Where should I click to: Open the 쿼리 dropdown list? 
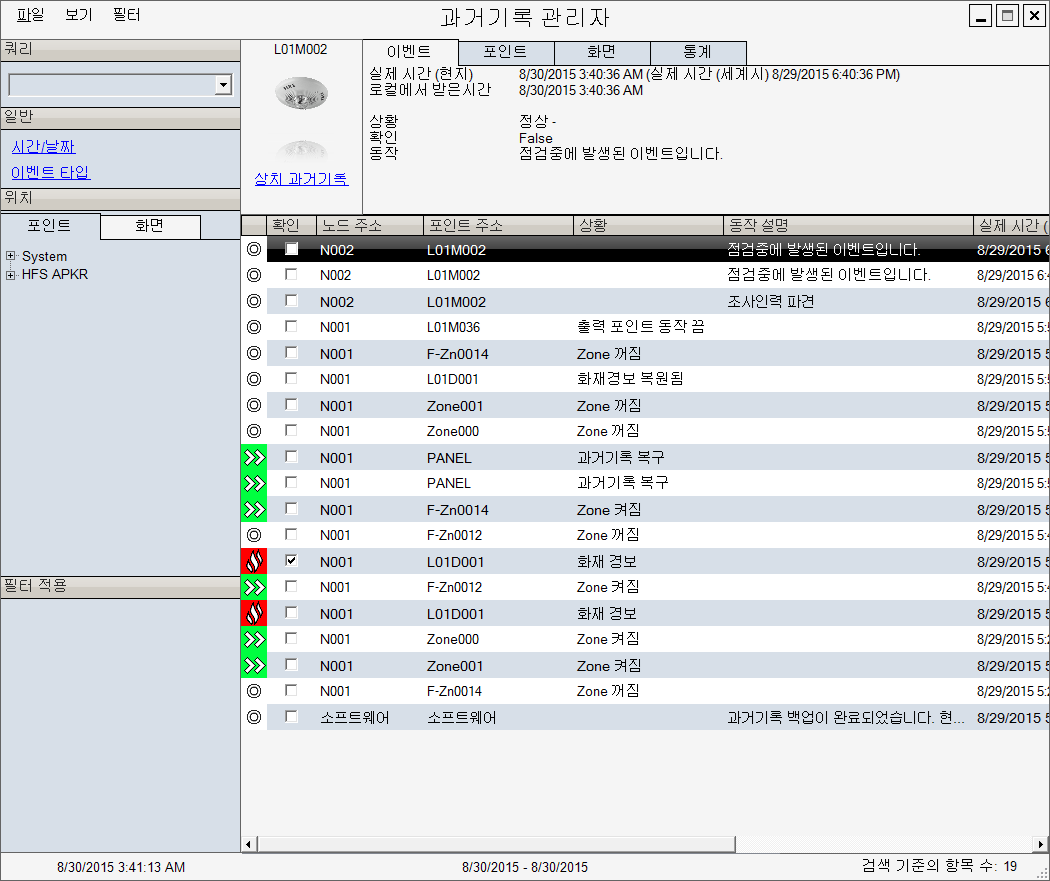point(223,85)
